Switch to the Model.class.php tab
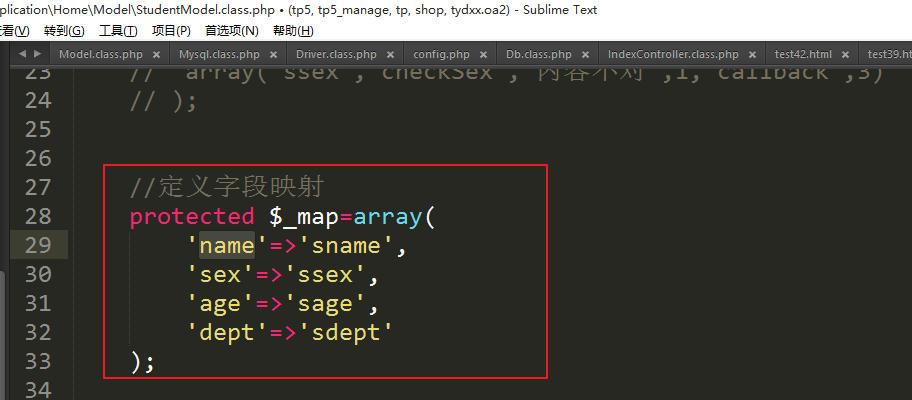Viewport: 912px width, 400px height. click(101, 55)
